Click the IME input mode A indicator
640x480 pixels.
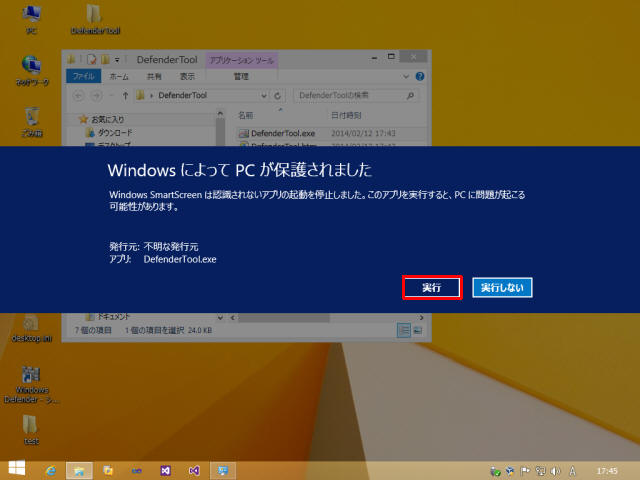tap(573, 471)
